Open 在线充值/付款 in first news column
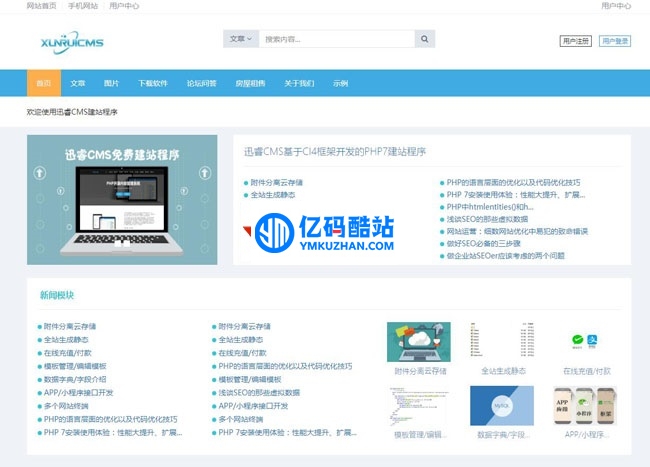The height and width of the screenshot is (467, 650). point(68,353)
